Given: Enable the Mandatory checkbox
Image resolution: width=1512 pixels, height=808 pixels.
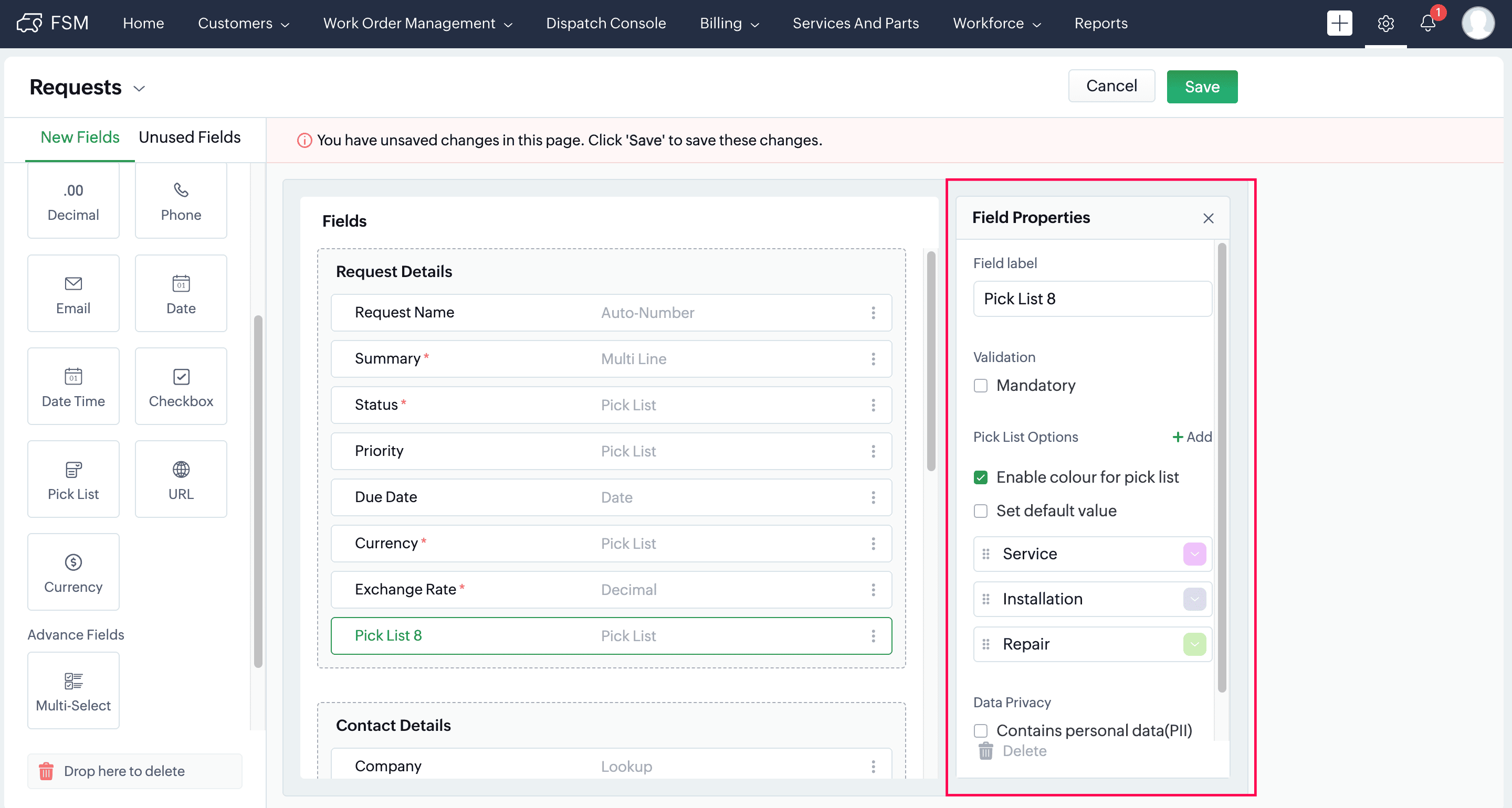Looking at the screenshot, I should point(980,386).
